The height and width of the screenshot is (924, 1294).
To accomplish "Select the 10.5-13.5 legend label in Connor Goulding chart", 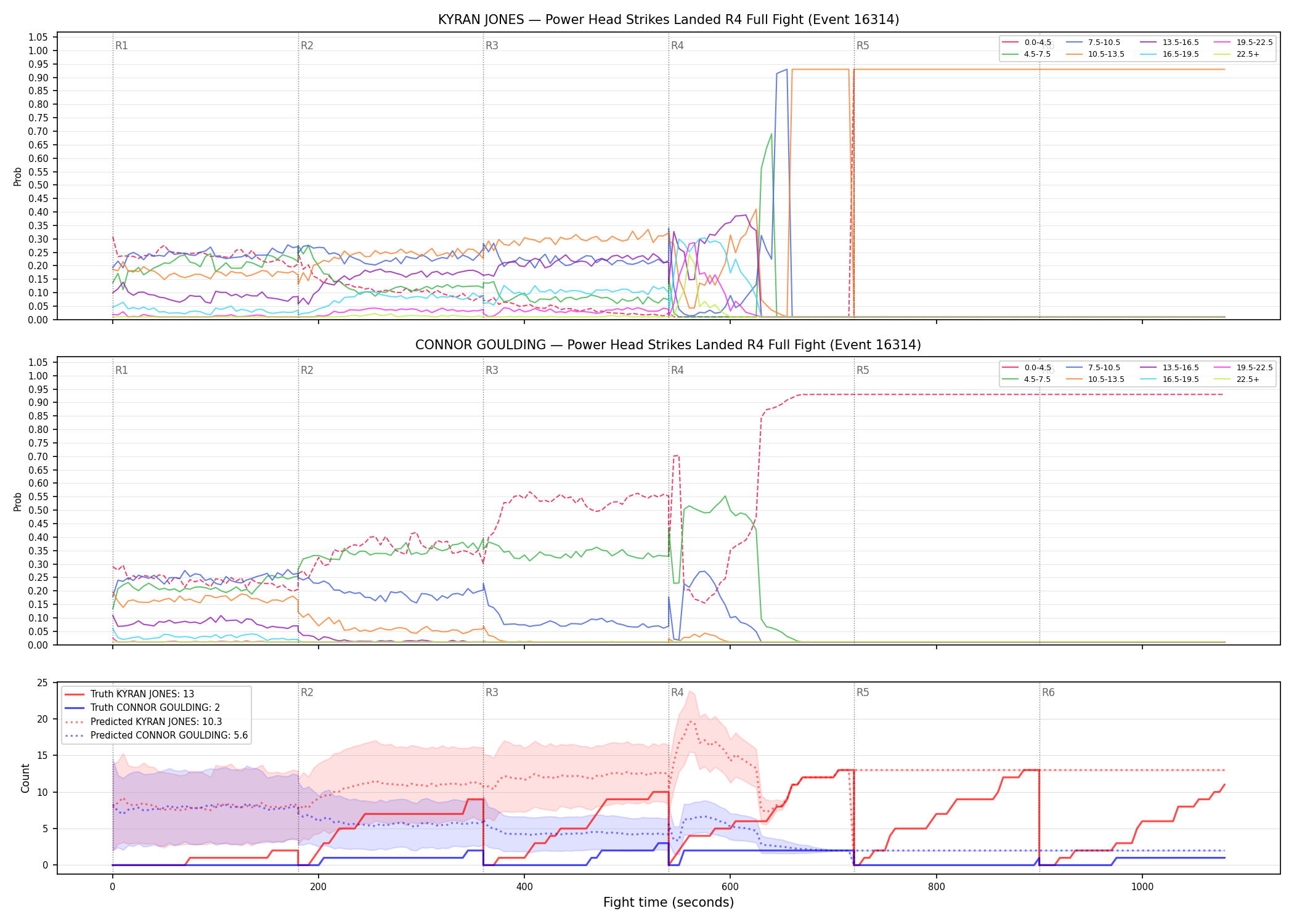I will (1106, 379).
